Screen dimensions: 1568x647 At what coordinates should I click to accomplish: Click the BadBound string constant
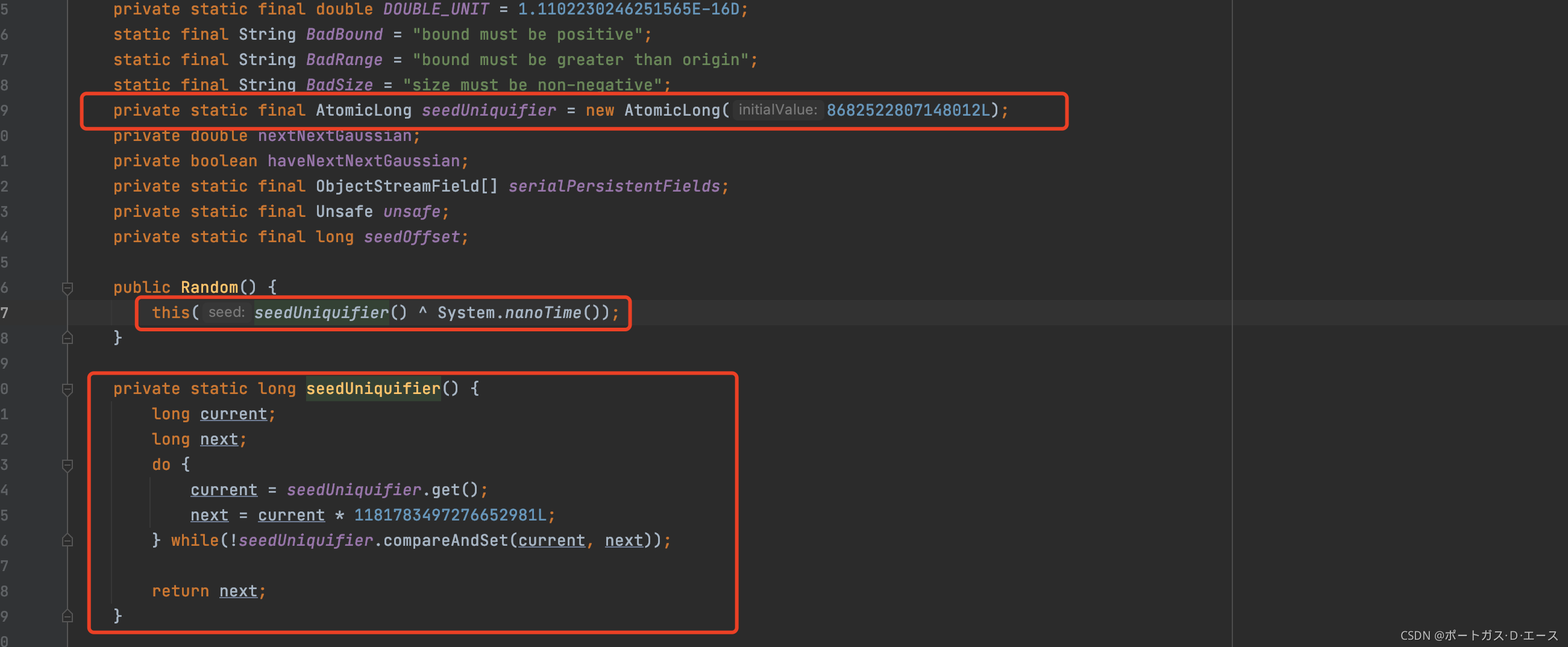point(343,34)
